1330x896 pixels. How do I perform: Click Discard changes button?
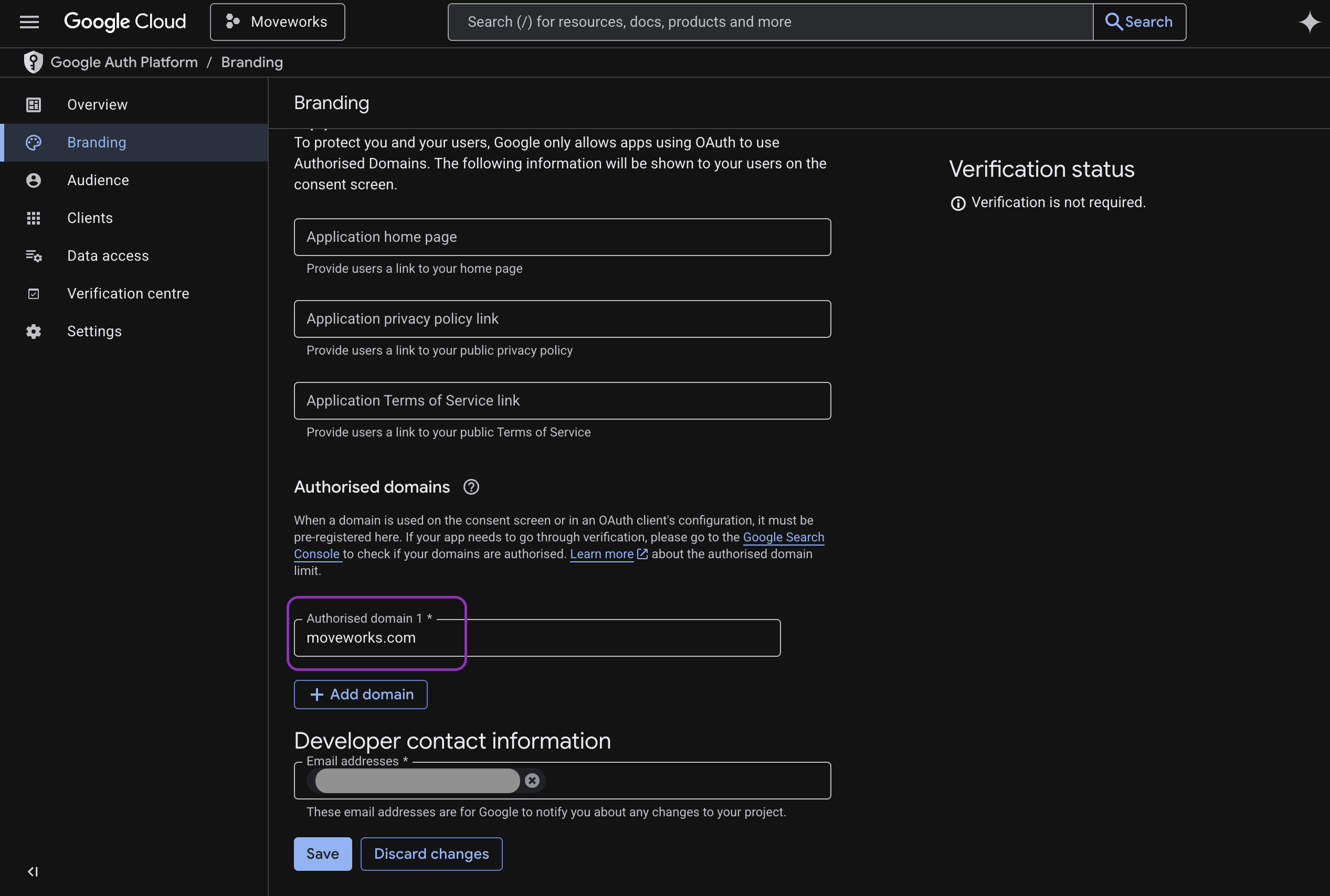(431, 854)
